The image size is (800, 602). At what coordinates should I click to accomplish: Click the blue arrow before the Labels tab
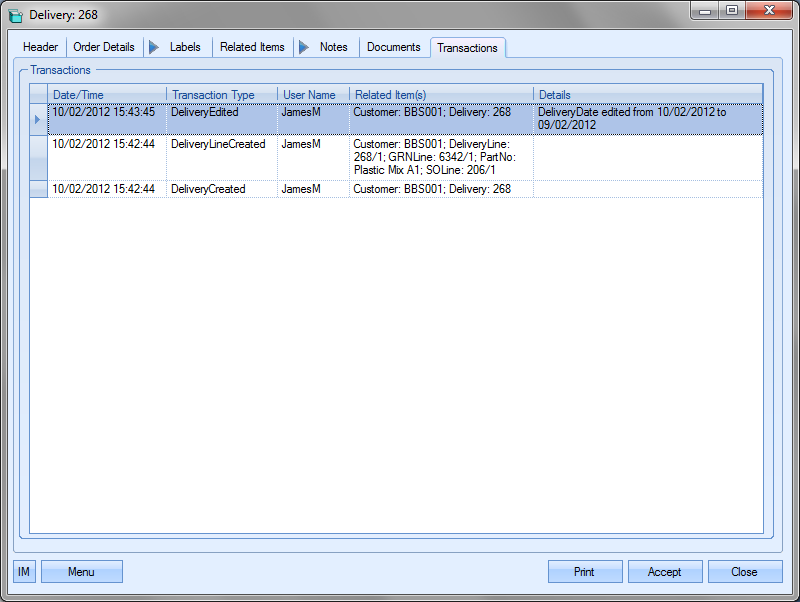pos(153,47)
